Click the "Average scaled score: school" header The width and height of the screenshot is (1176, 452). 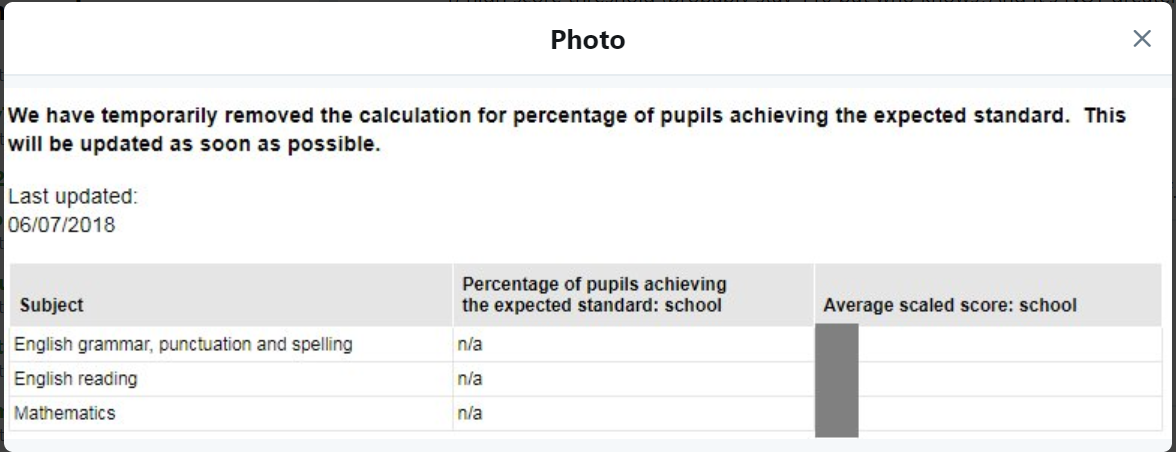[x=949, y=305]
